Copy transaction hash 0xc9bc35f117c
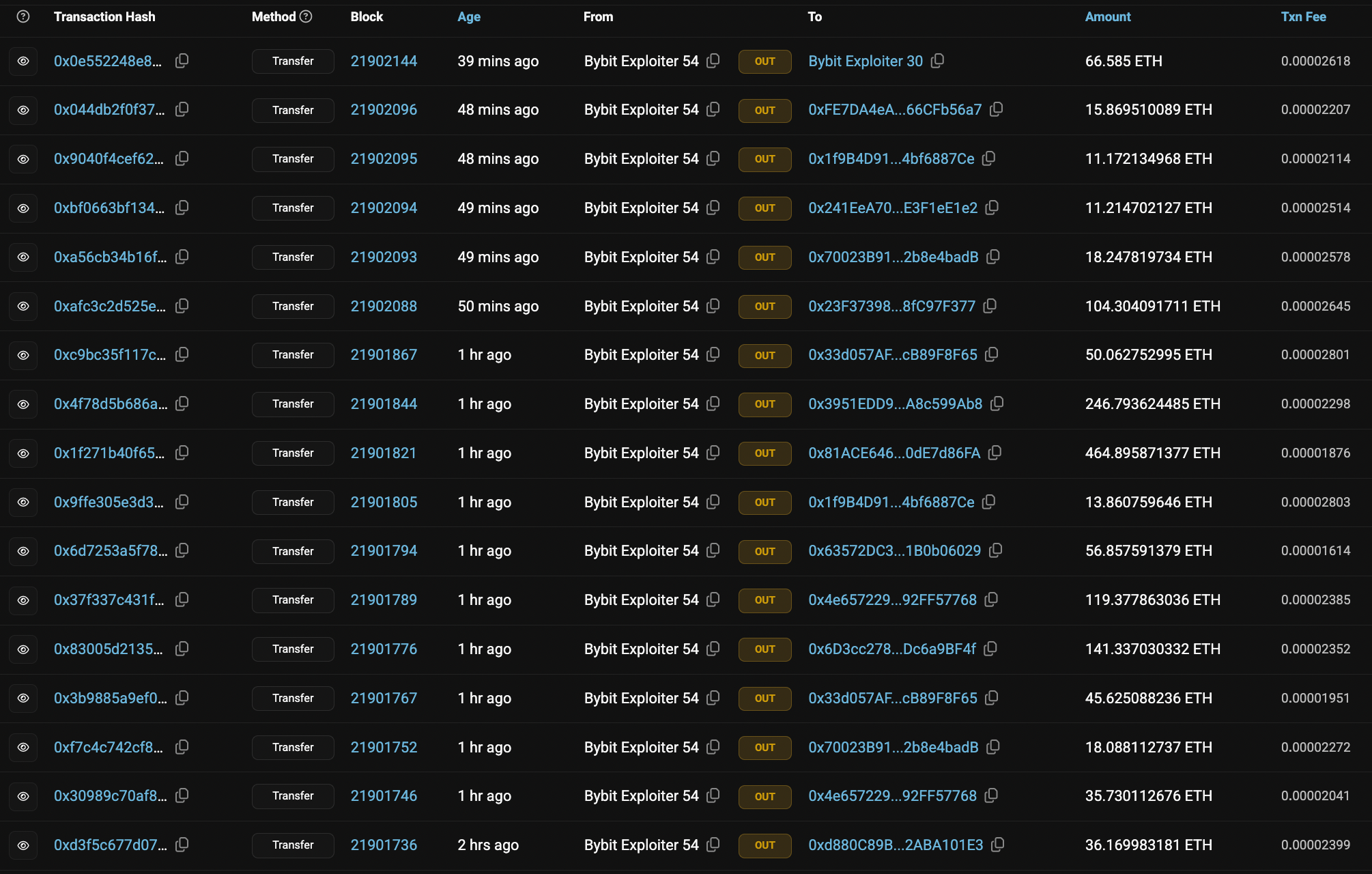This screenshot has height=874, width=1372. 182,354
